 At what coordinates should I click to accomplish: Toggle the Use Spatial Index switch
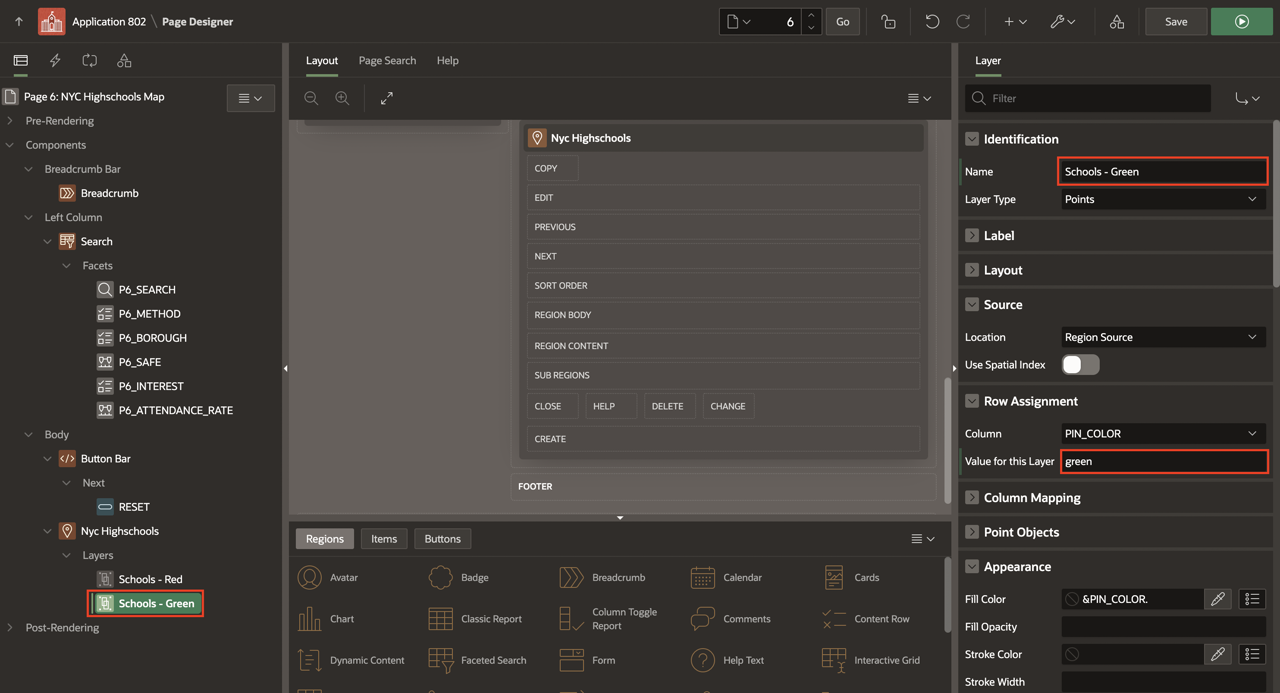[x=1080, y=365]
